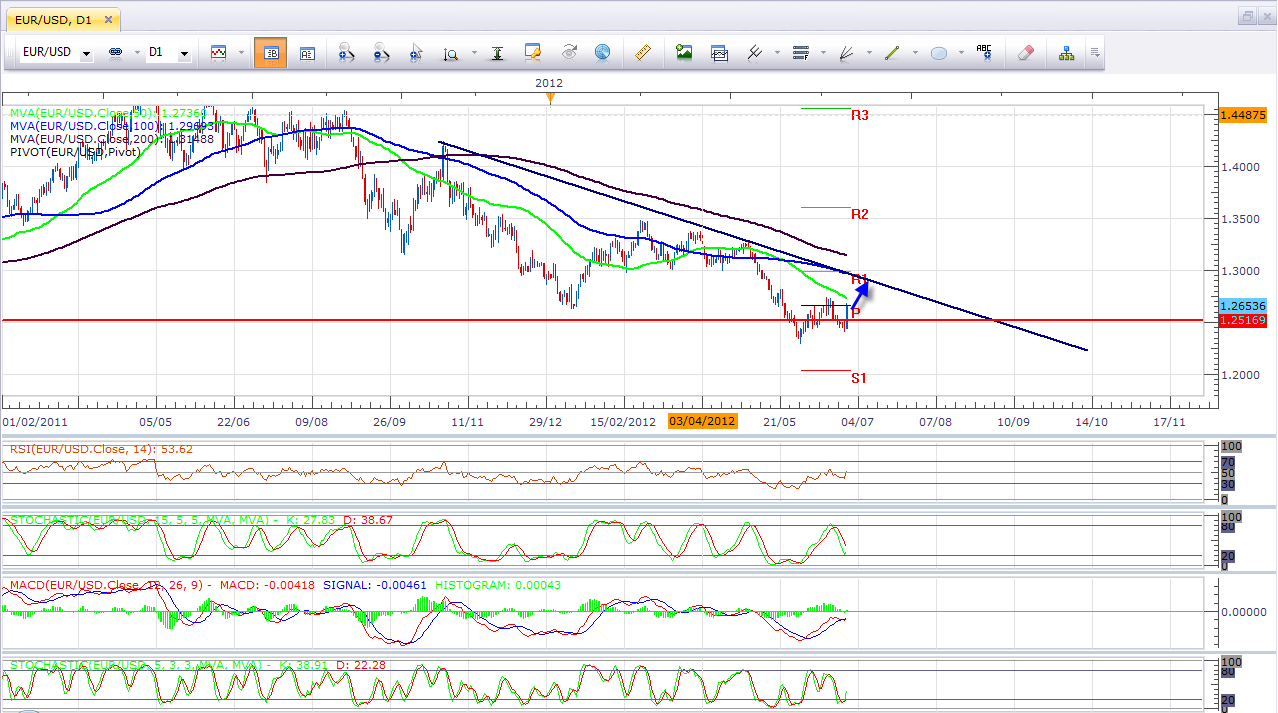The height and width of the screenshot is (713, 1278).
Task: Select the cursor zoom pointer tool
Action: (416, 52)
